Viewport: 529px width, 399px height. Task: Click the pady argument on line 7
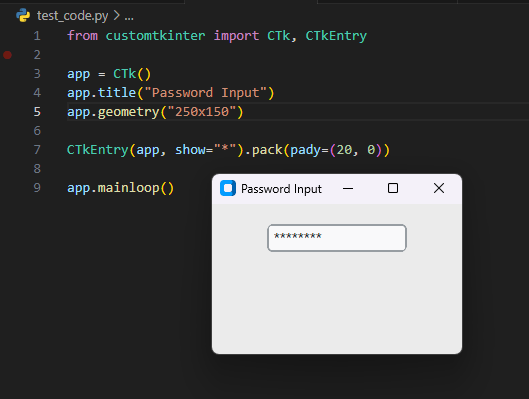tap(305, 150)
